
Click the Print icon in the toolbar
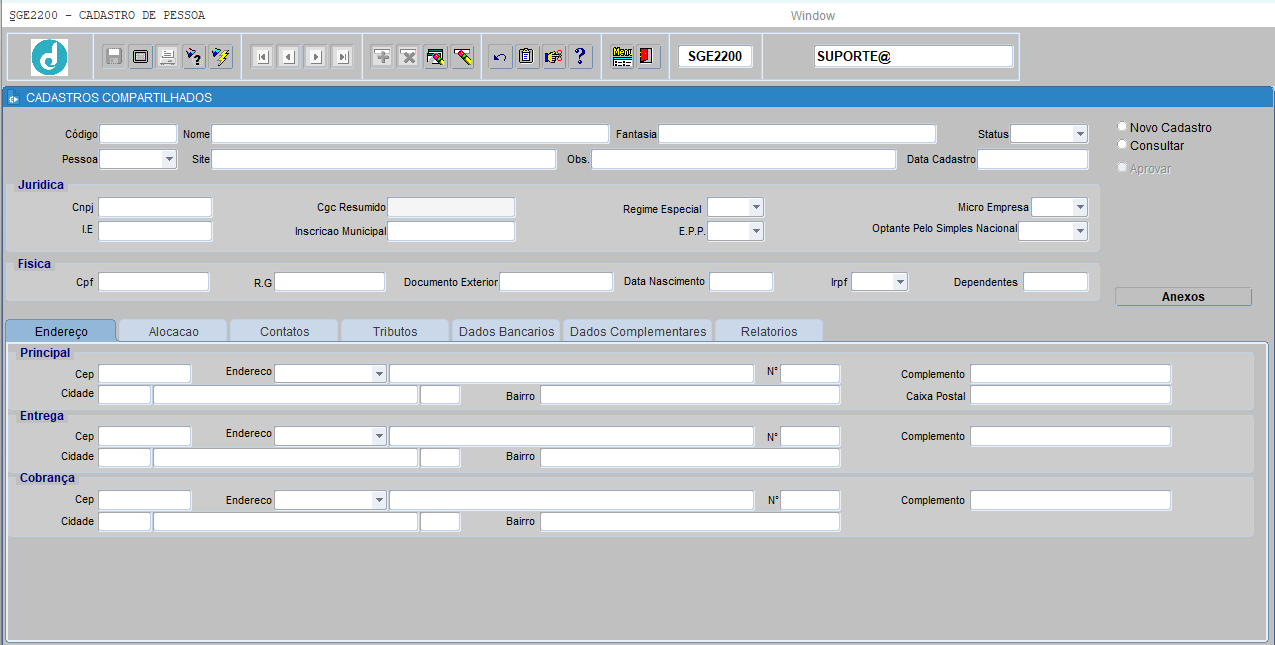coord(168,57)
